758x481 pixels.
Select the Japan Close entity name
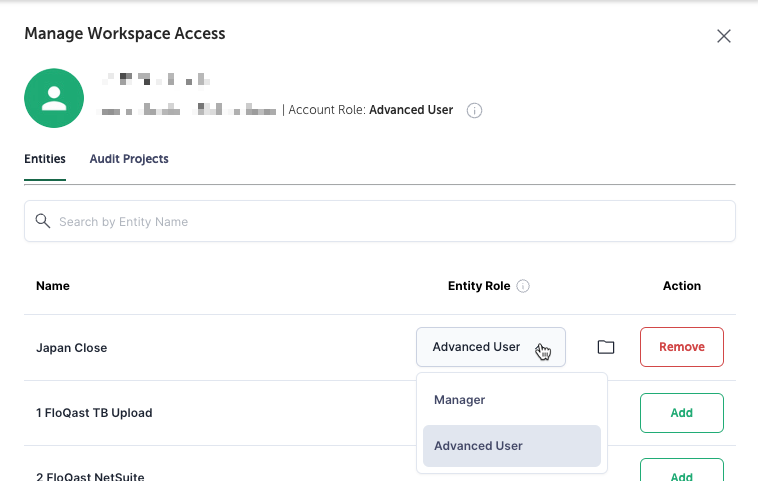tap(71, 348)
